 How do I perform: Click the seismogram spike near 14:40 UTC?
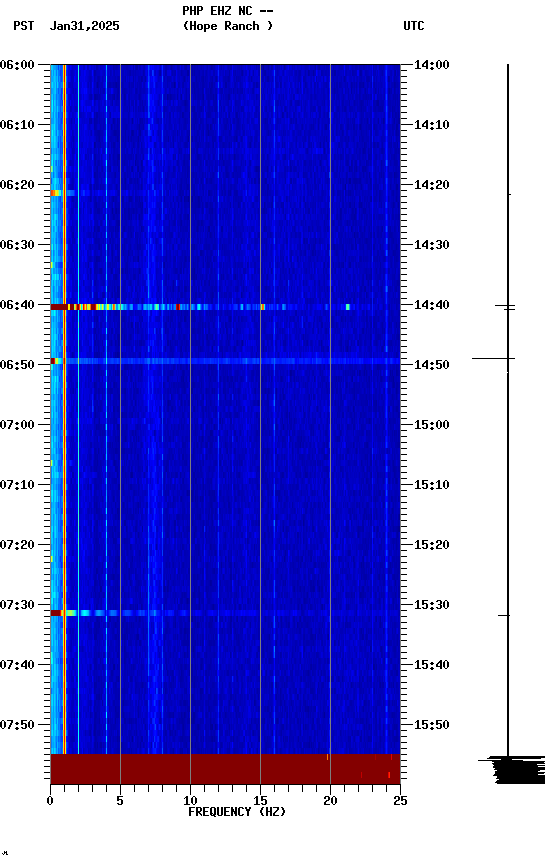pos(505,307)
